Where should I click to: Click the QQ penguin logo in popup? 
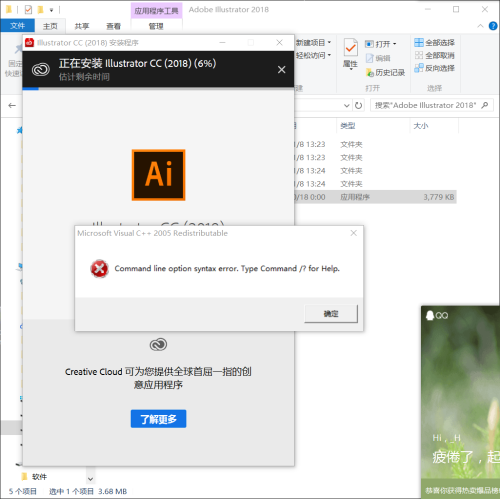(x=430, y=315)
